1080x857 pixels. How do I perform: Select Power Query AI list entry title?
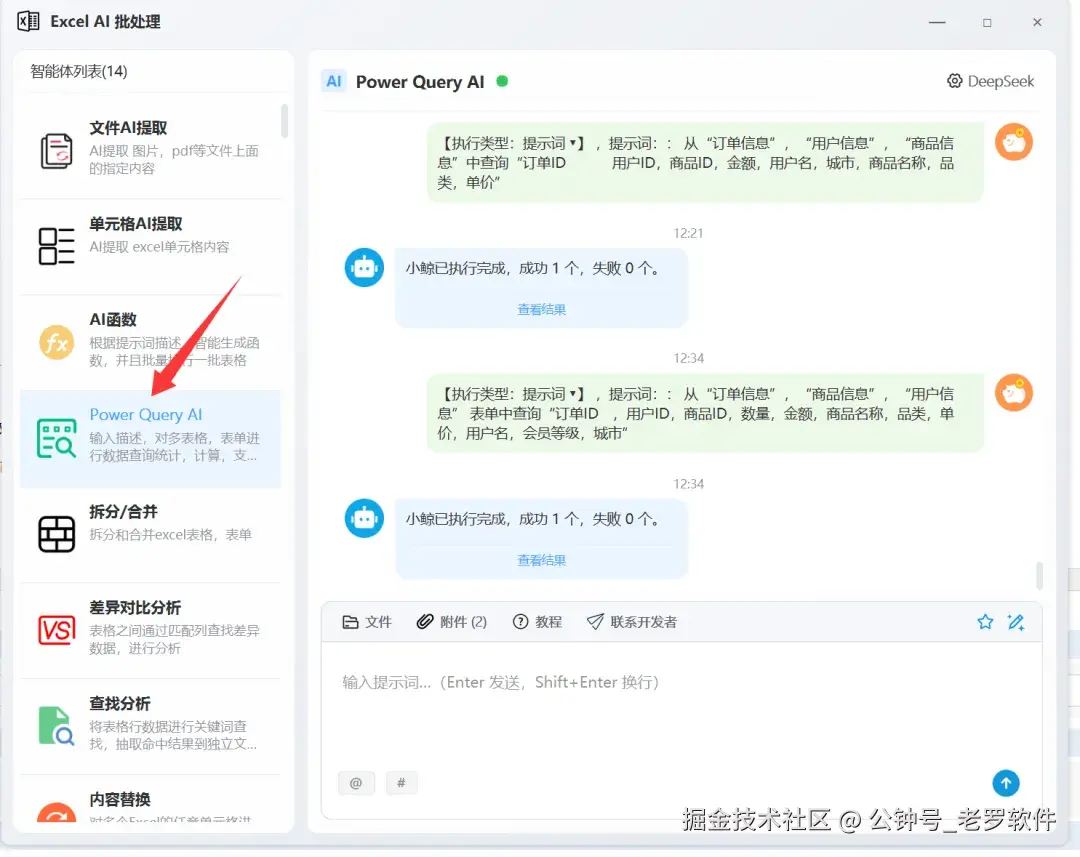click(146, 415)
